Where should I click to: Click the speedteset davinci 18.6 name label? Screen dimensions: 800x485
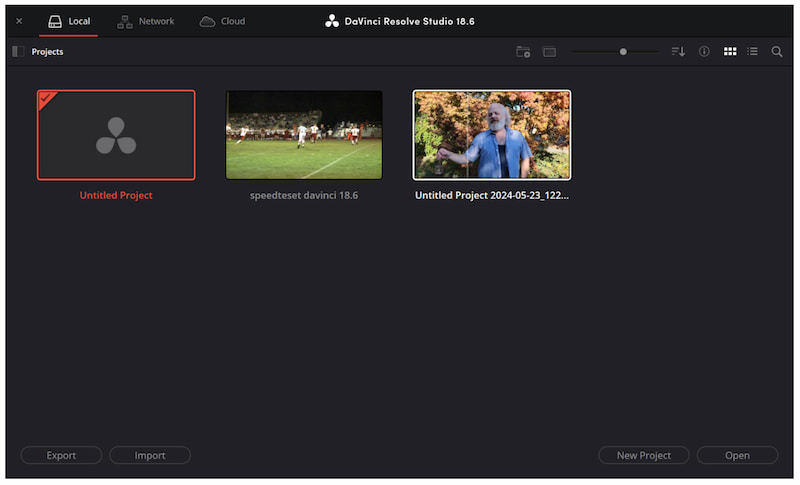[x=304, y=195]
